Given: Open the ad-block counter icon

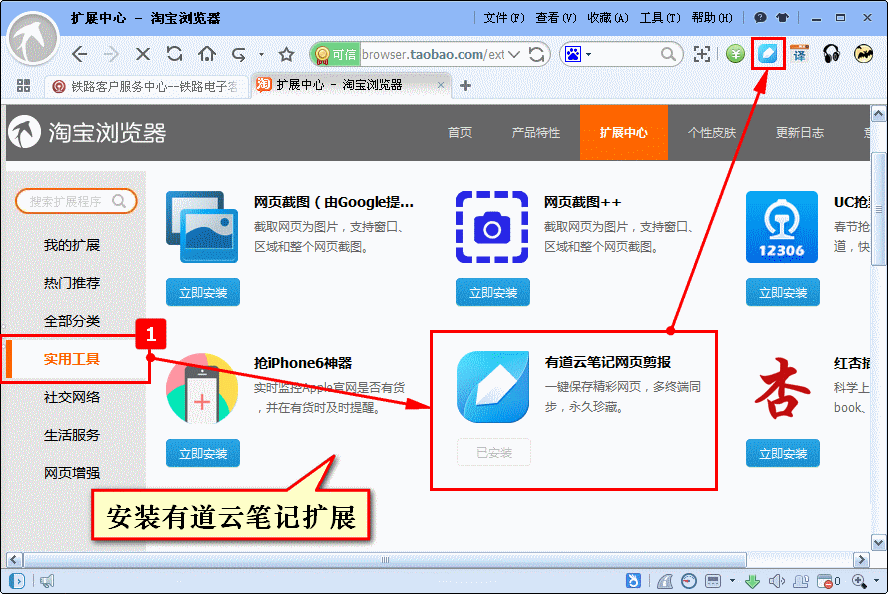Looking at the screenshot, I should [829, 581].
